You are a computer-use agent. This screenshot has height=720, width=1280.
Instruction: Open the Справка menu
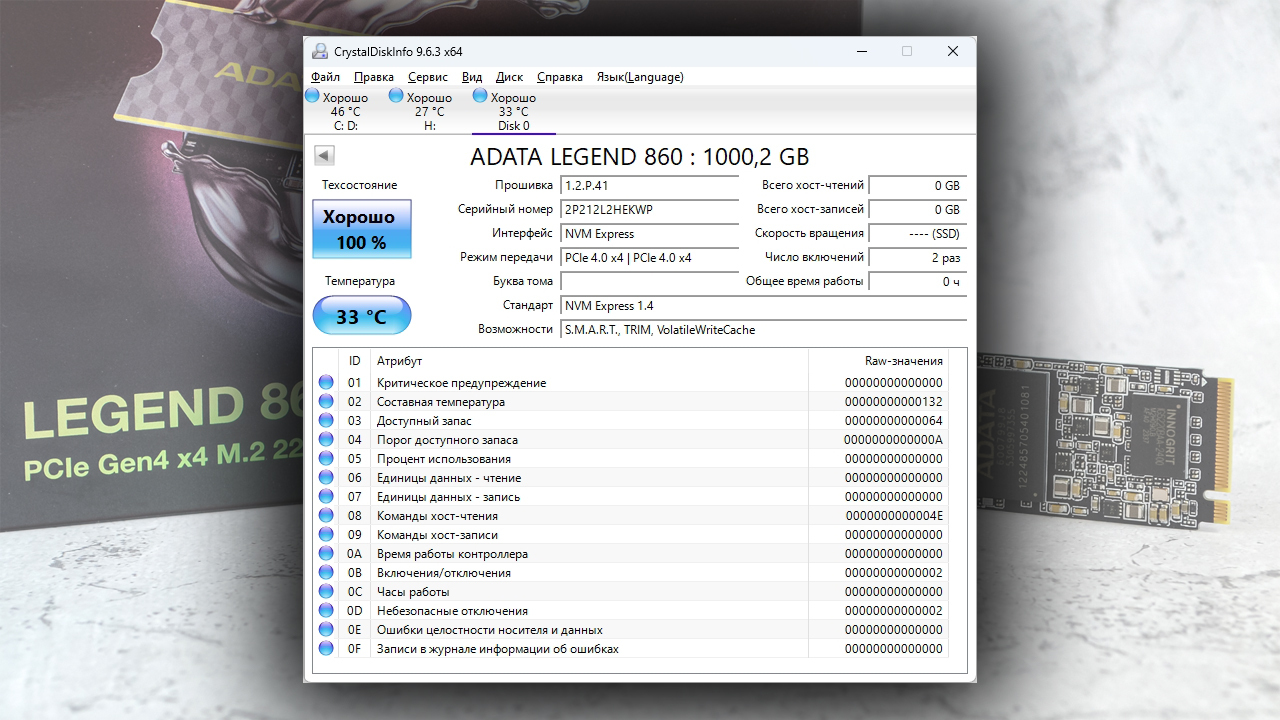coord(560,77)
